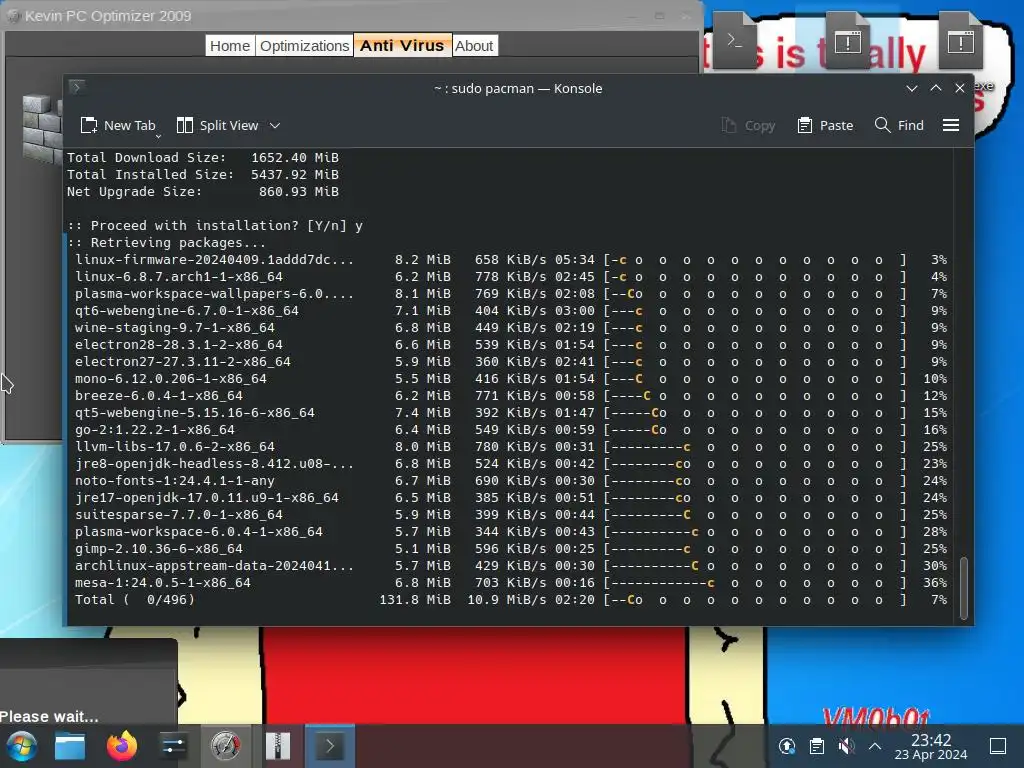Open the rightmost exclamation window desktop icon
This screenshot has width=1024, height=768.
[961, 40]
